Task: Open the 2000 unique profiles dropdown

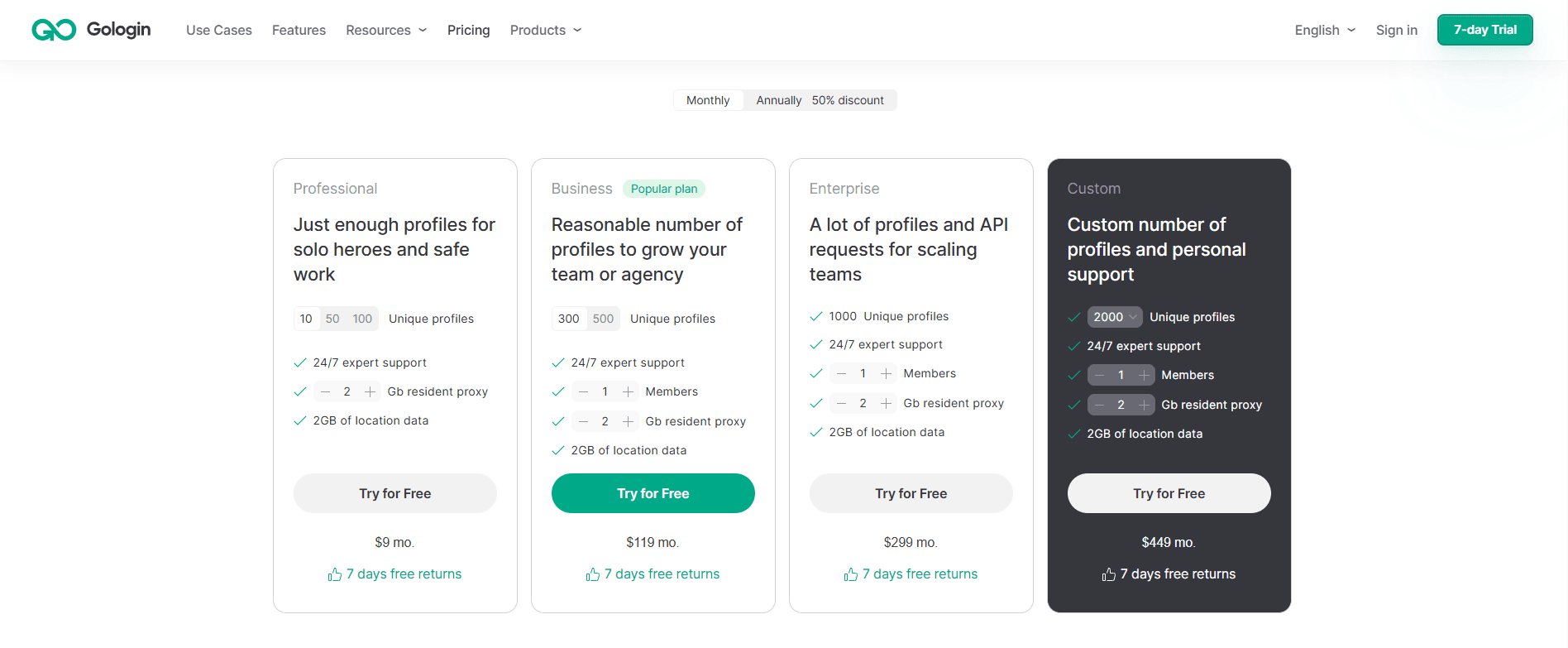Action: [1114, 317]
